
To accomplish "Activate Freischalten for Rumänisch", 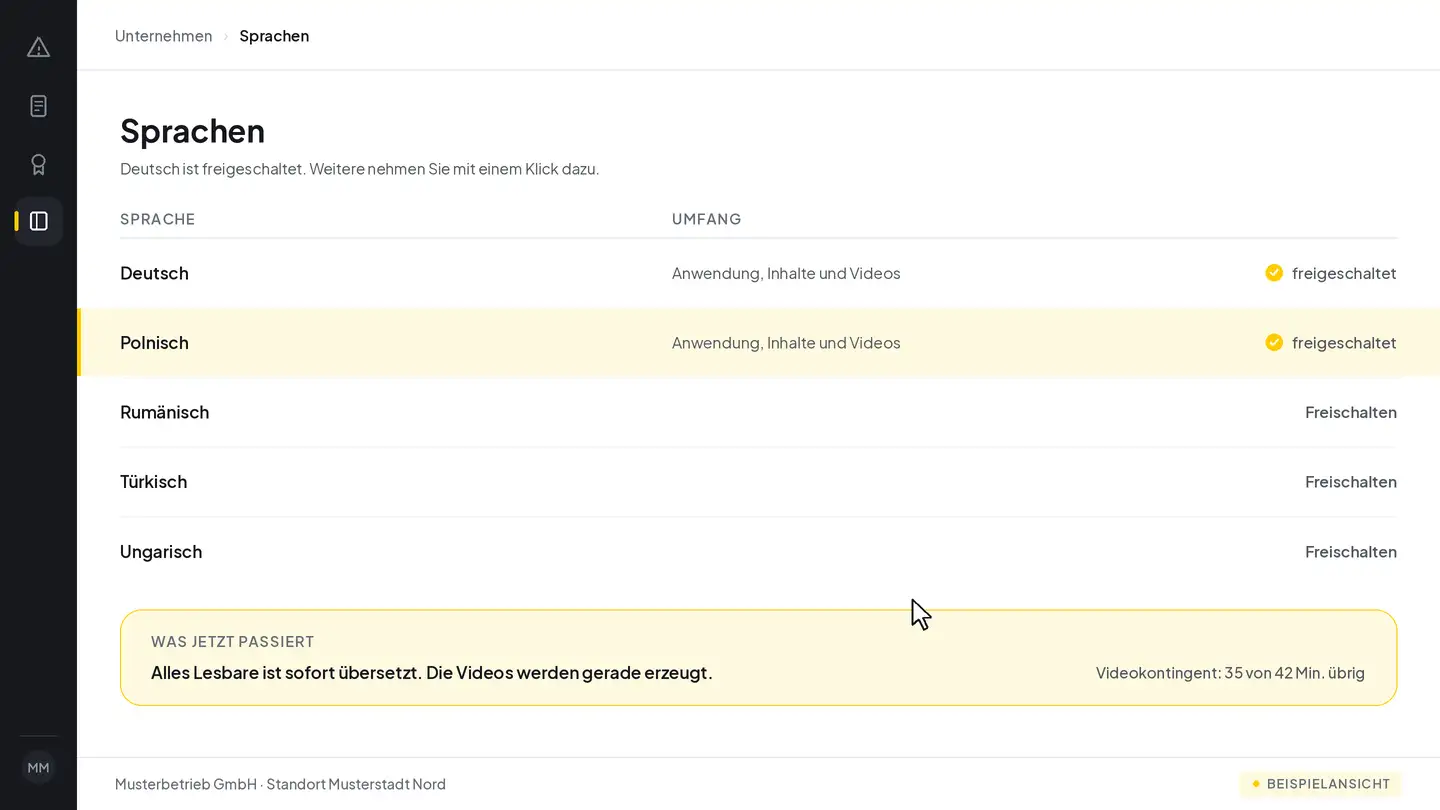I will (x=1351, y=412).
